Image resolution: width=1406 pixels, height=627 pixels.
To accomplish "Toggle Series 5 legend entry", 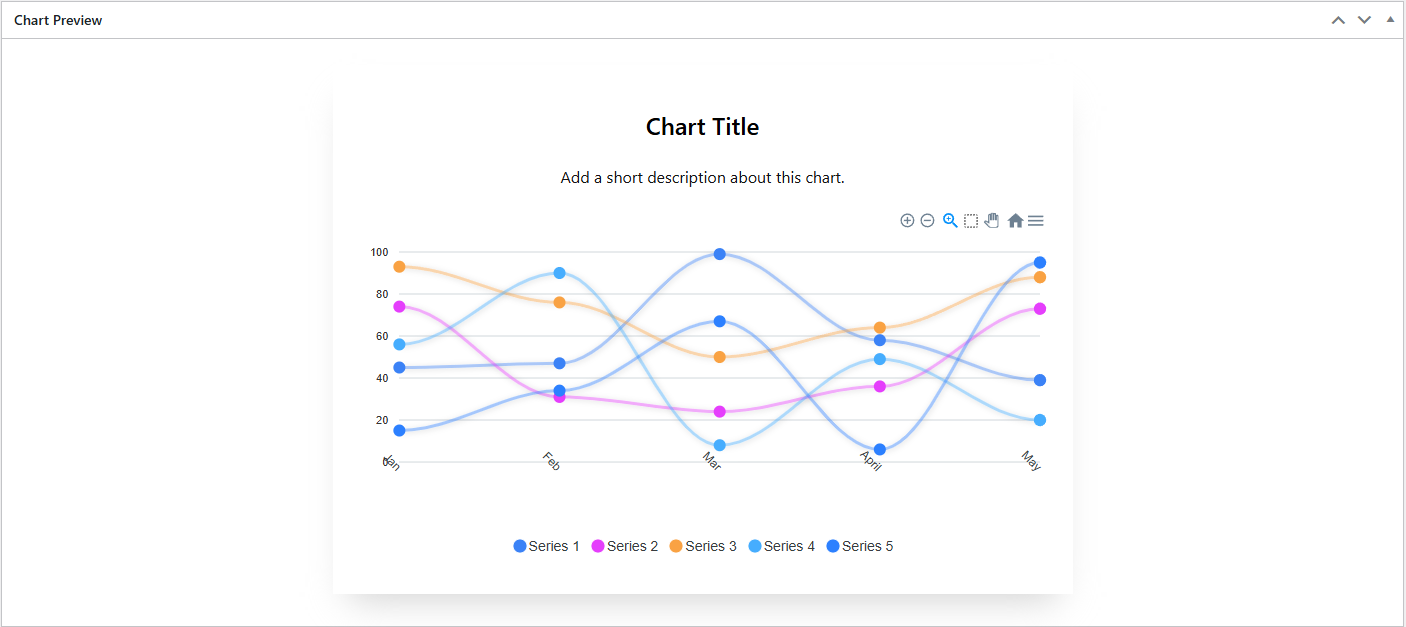I will pos(860,546).
